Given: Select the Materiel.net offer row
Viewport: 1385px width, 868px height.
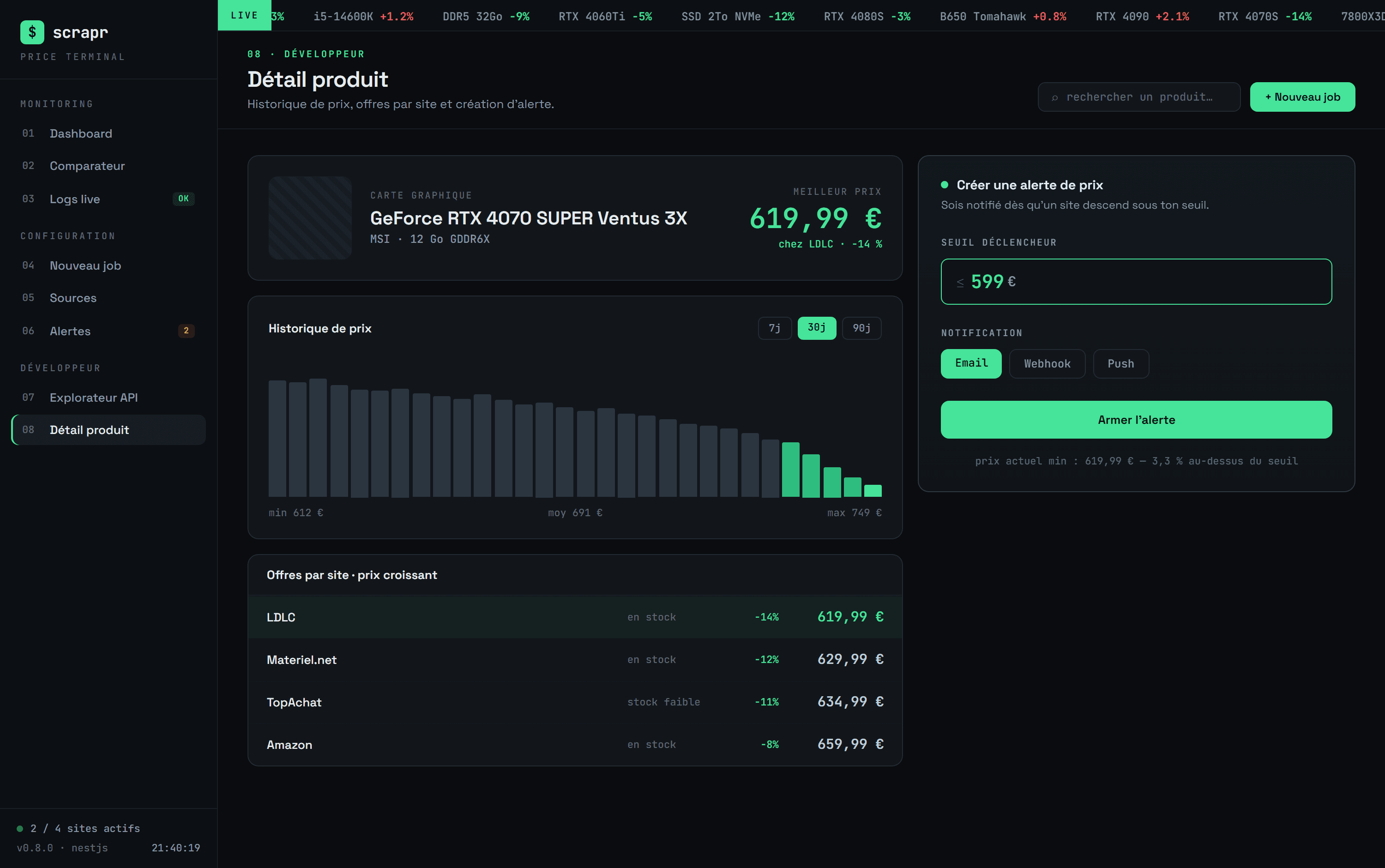Looking at the screenshot, I should [575, 660].
